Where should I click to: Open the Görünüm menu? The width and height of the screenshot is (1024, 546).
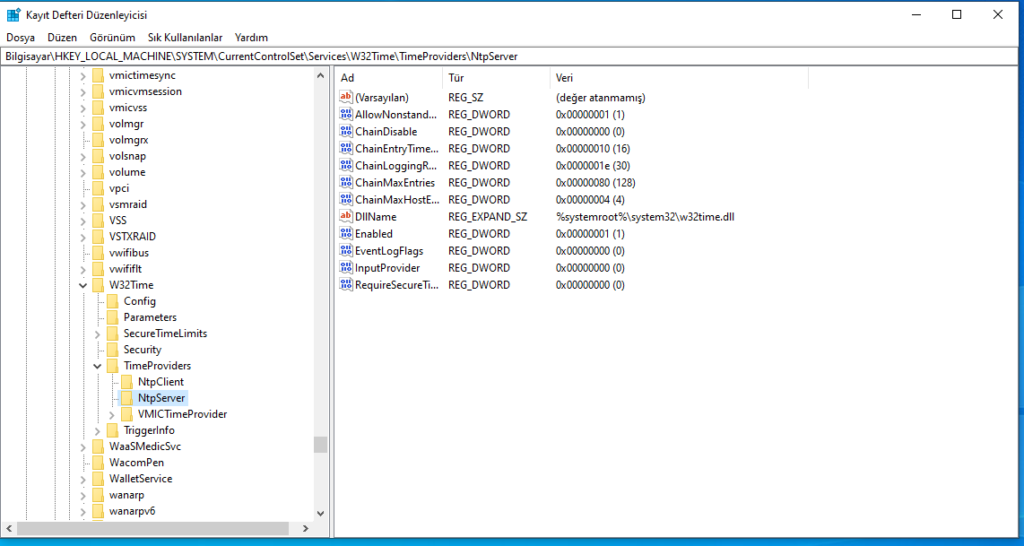112,37
